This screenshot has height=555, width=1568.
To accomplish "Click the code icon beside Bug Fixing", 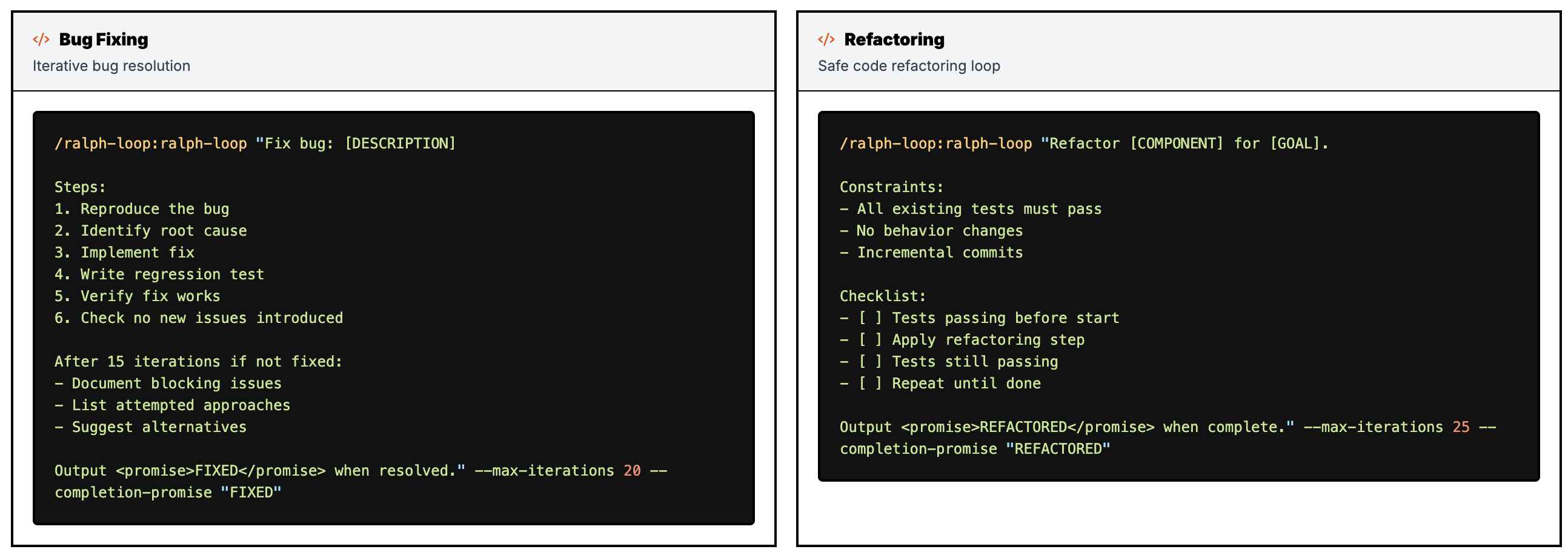I will point(41,39).
